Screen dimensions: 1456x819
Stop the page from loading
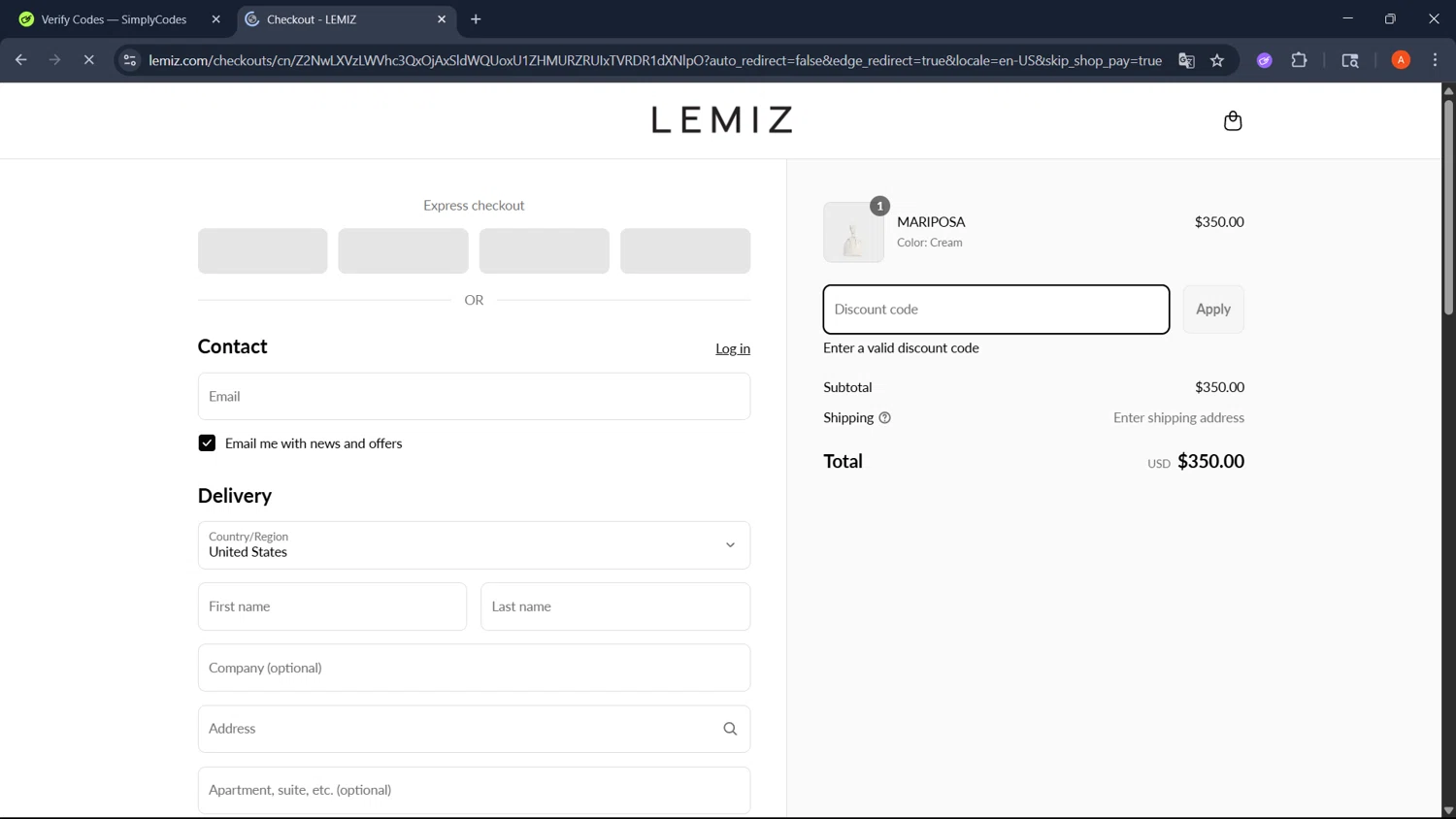point(88,60)
